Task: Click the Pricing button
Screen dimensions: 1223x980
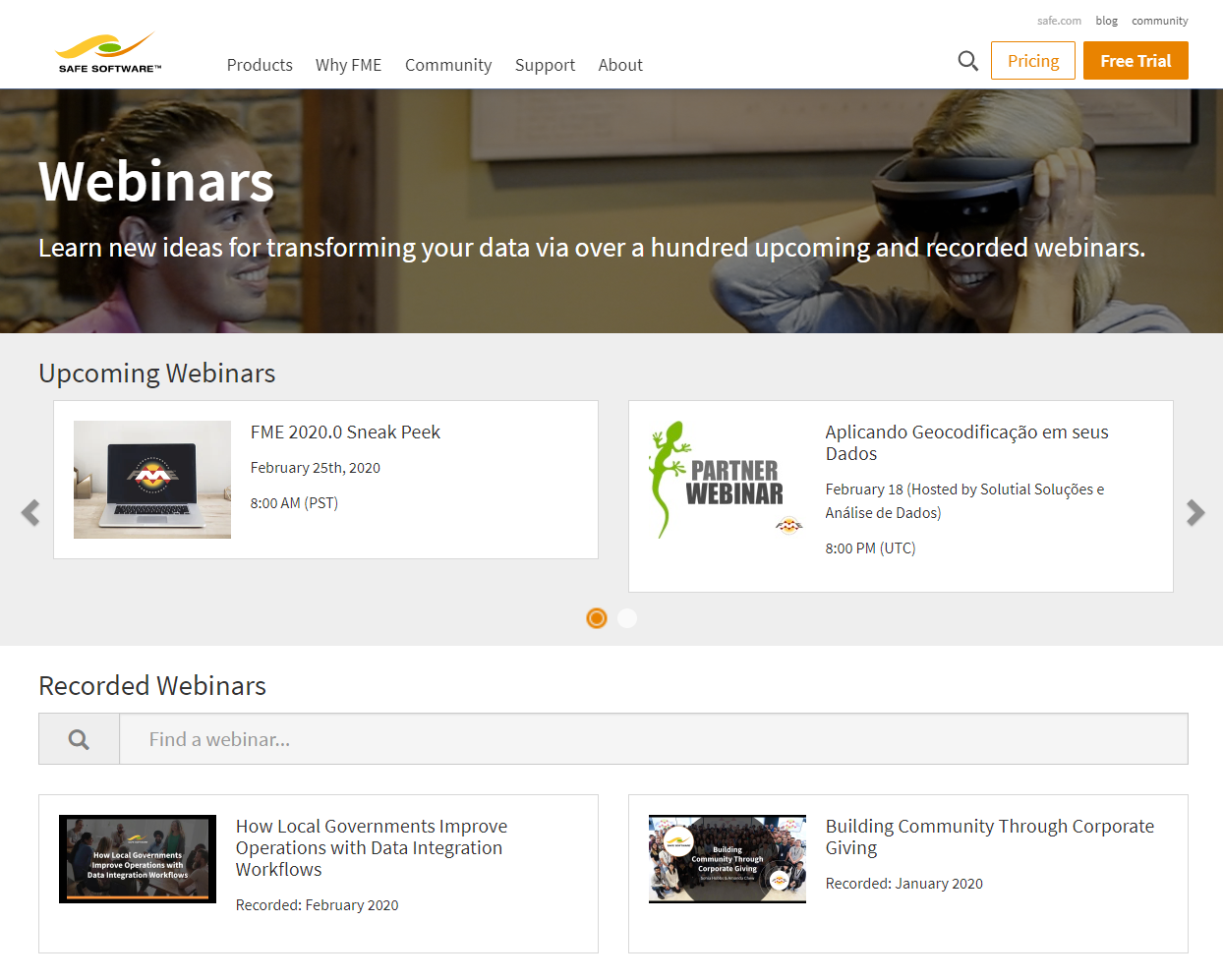Action: pos(1033,61)
